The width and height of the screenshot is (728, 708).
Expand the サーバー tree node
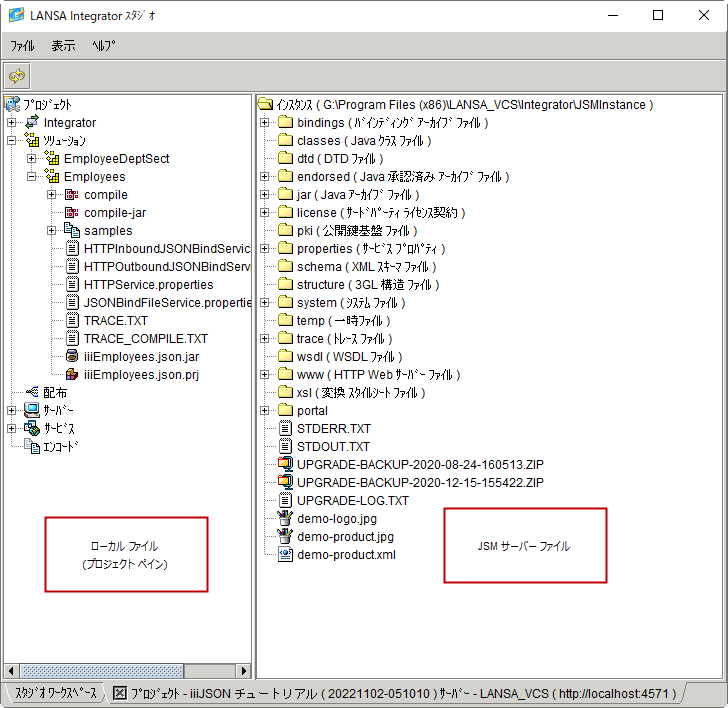click(12, 410)
